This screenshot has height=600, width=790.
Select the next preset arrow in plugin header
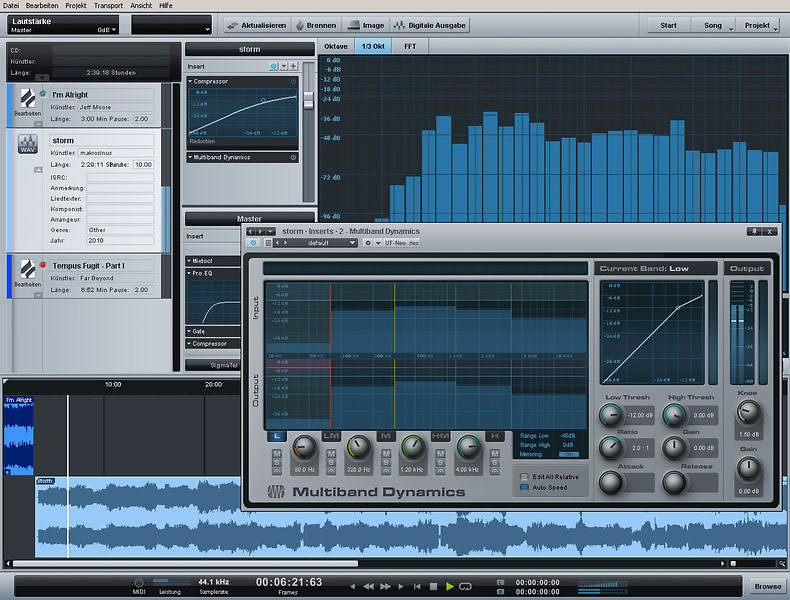(285, 243)
